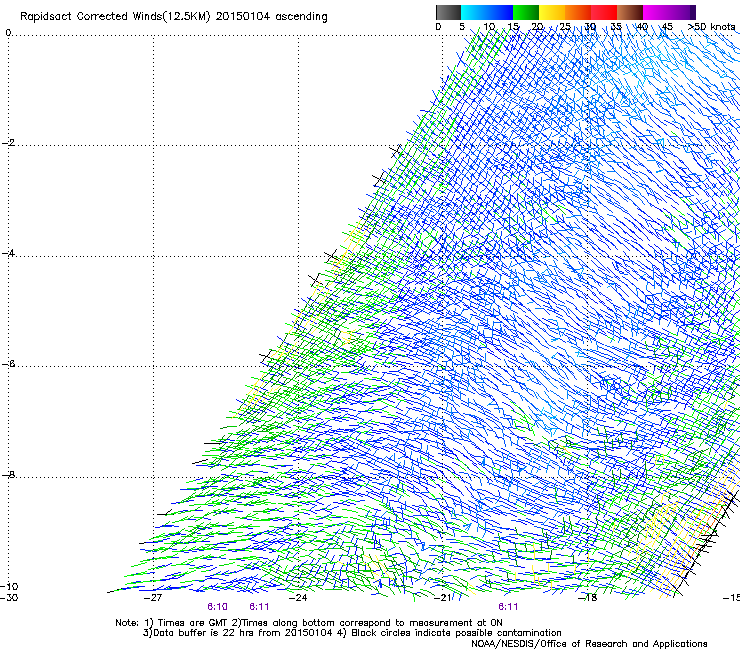Viewport: 740px width, 650px height.
Task: Click the ">50 knots" legend label
Action: 711,27
